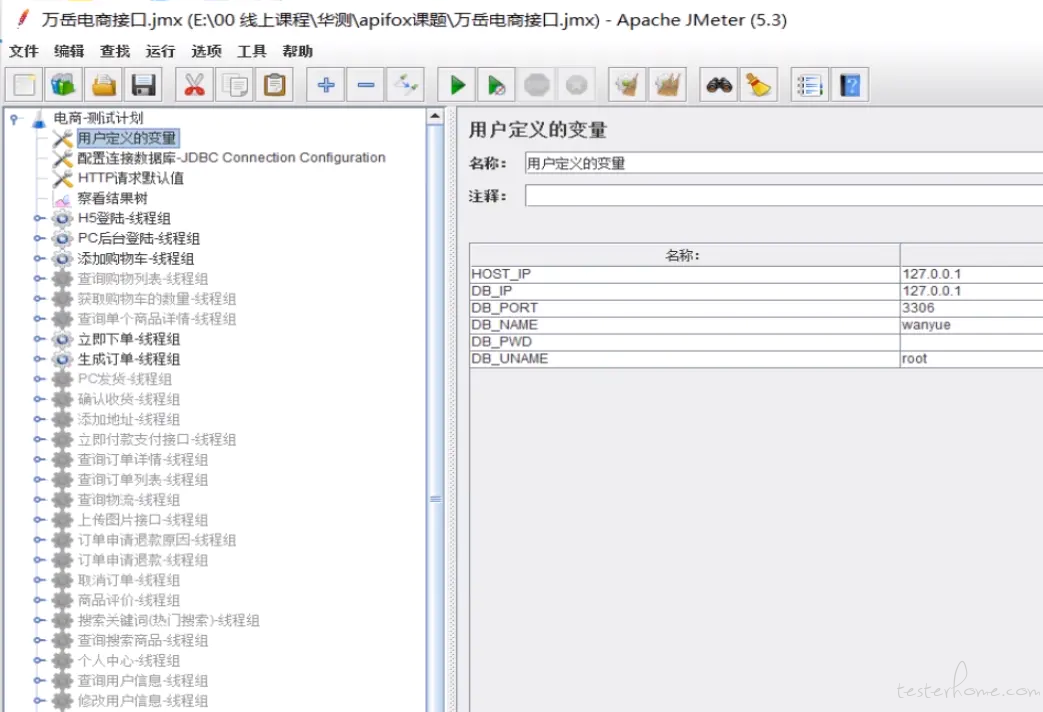Collapse the 电商-测试计划 root node
Viewport: 1043px width, 712px height.
coord(14,119)
